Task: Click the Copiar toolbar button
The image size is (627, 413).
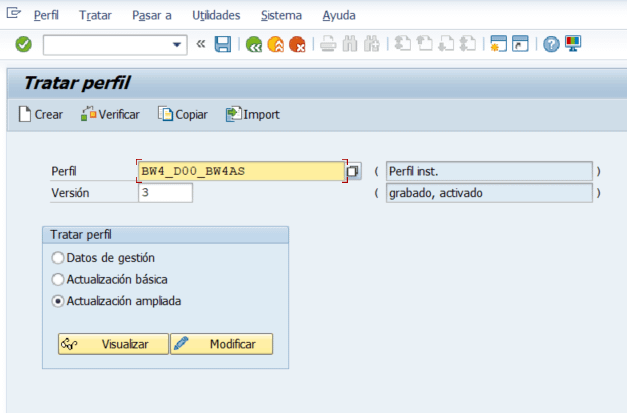Action: pyautogui.click(x=183, y=114)
